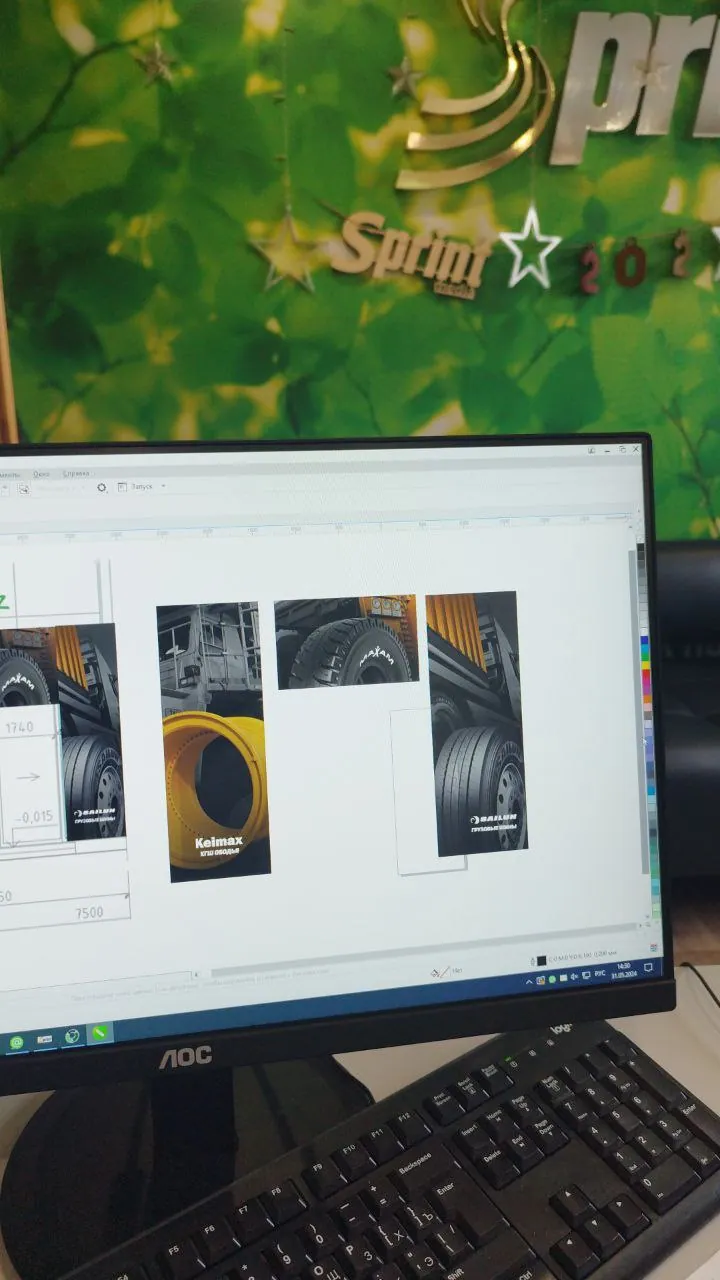Viewport: 720px width, 1280px height.
Task: Click the black outline color box in status bar
Action: pos(541,960)
